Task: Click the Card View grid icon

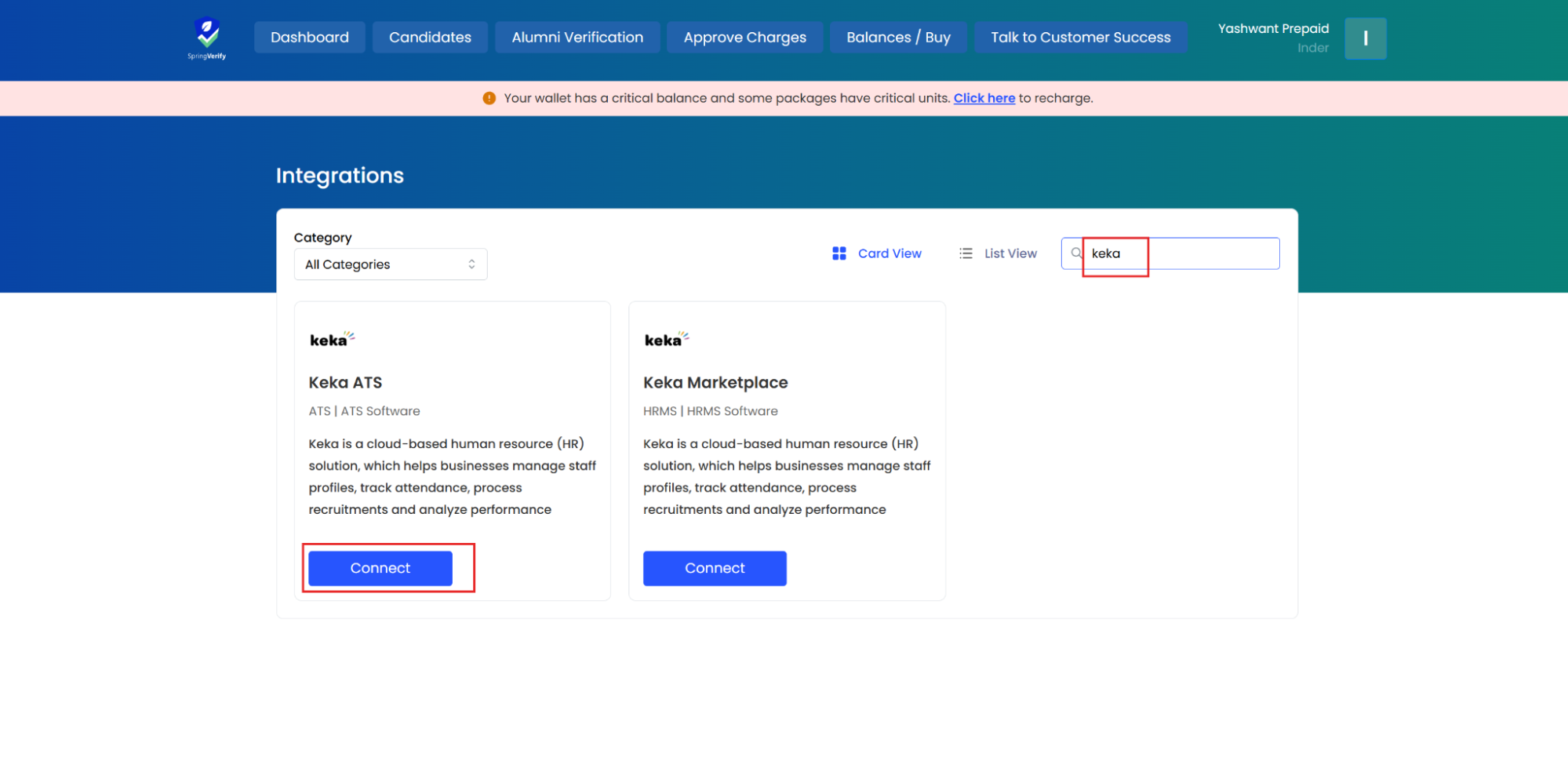Action: [839, 253]
